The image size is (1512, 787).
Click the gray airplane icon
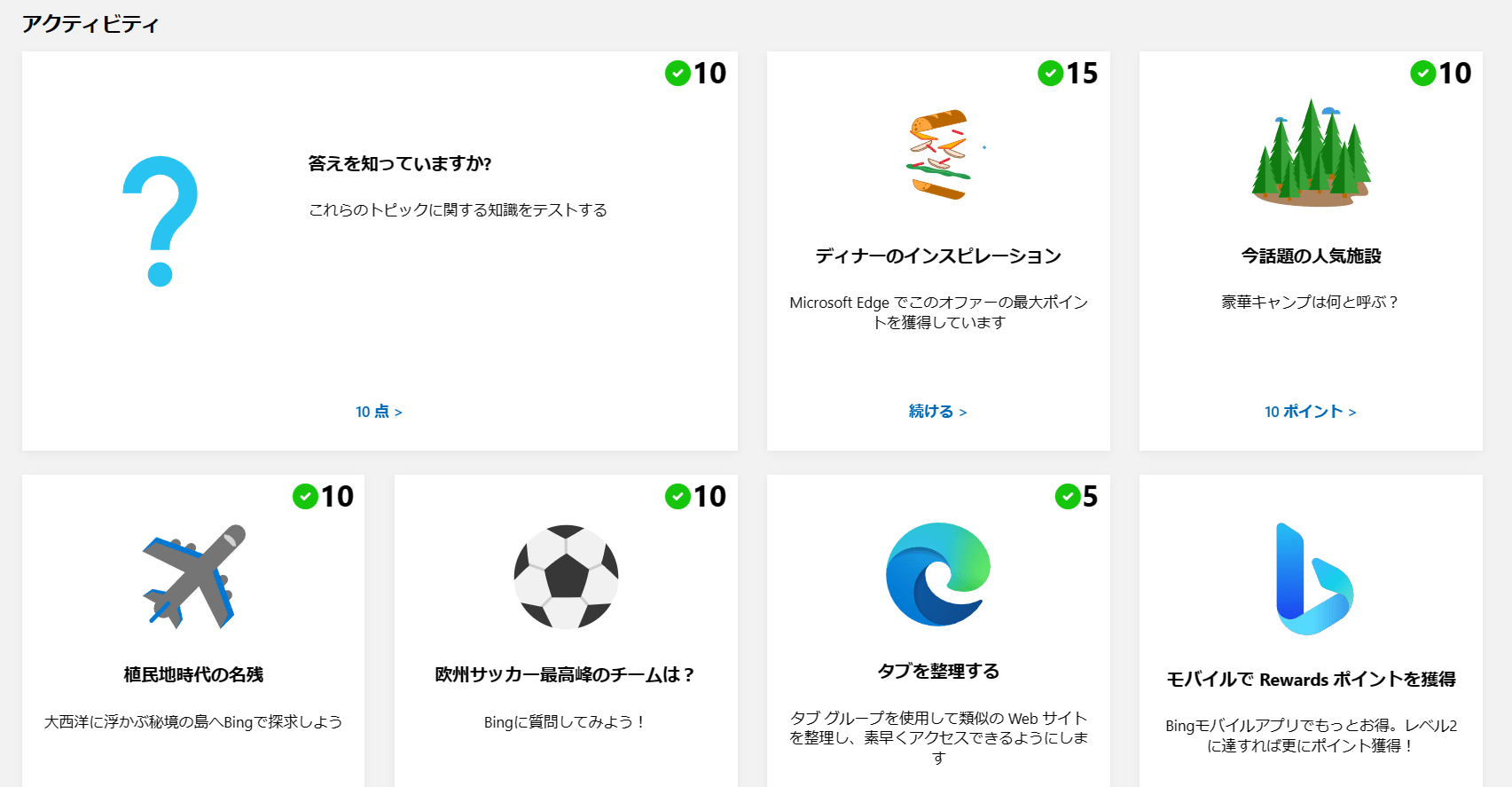pyautogui.click(x=193, y=577)
